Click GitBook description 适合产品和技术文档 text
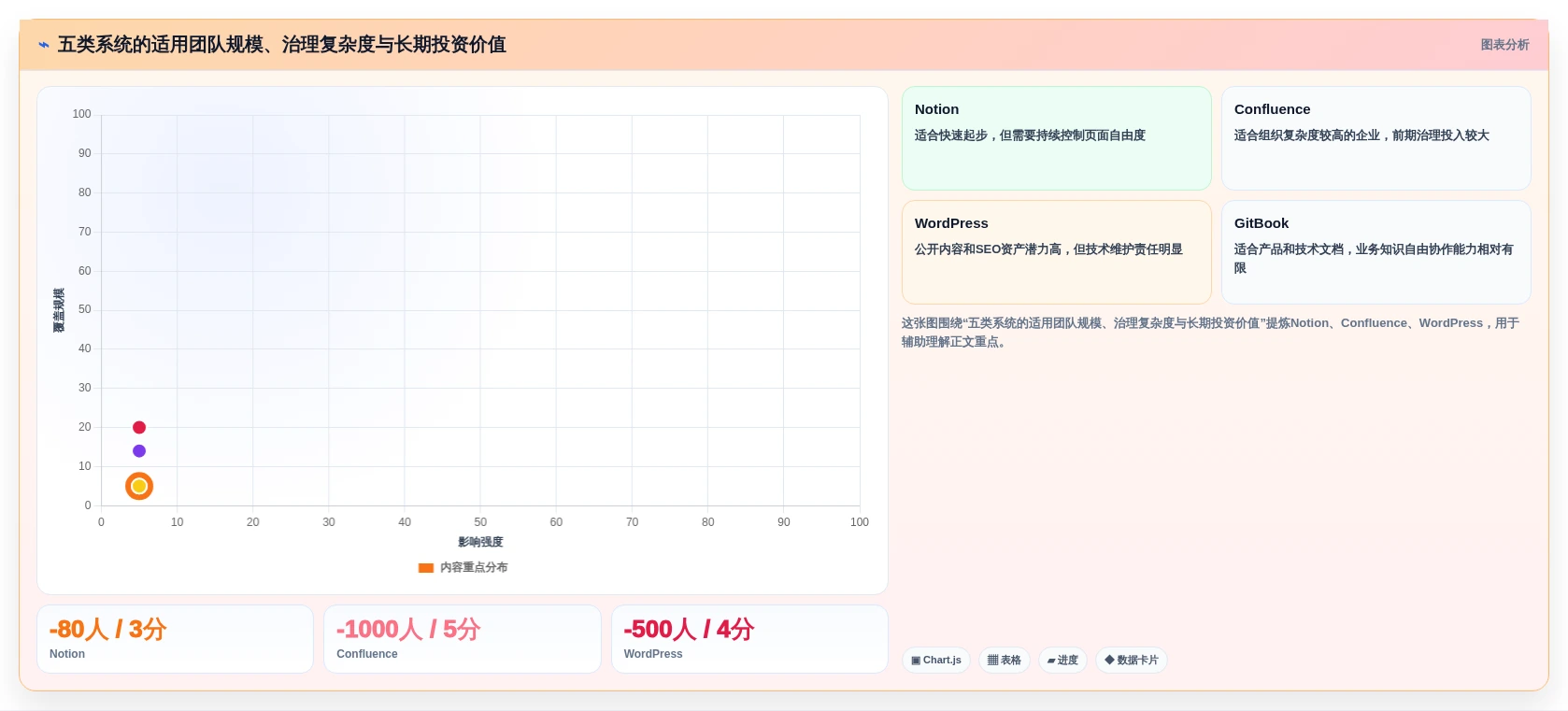 [1374, 259]
